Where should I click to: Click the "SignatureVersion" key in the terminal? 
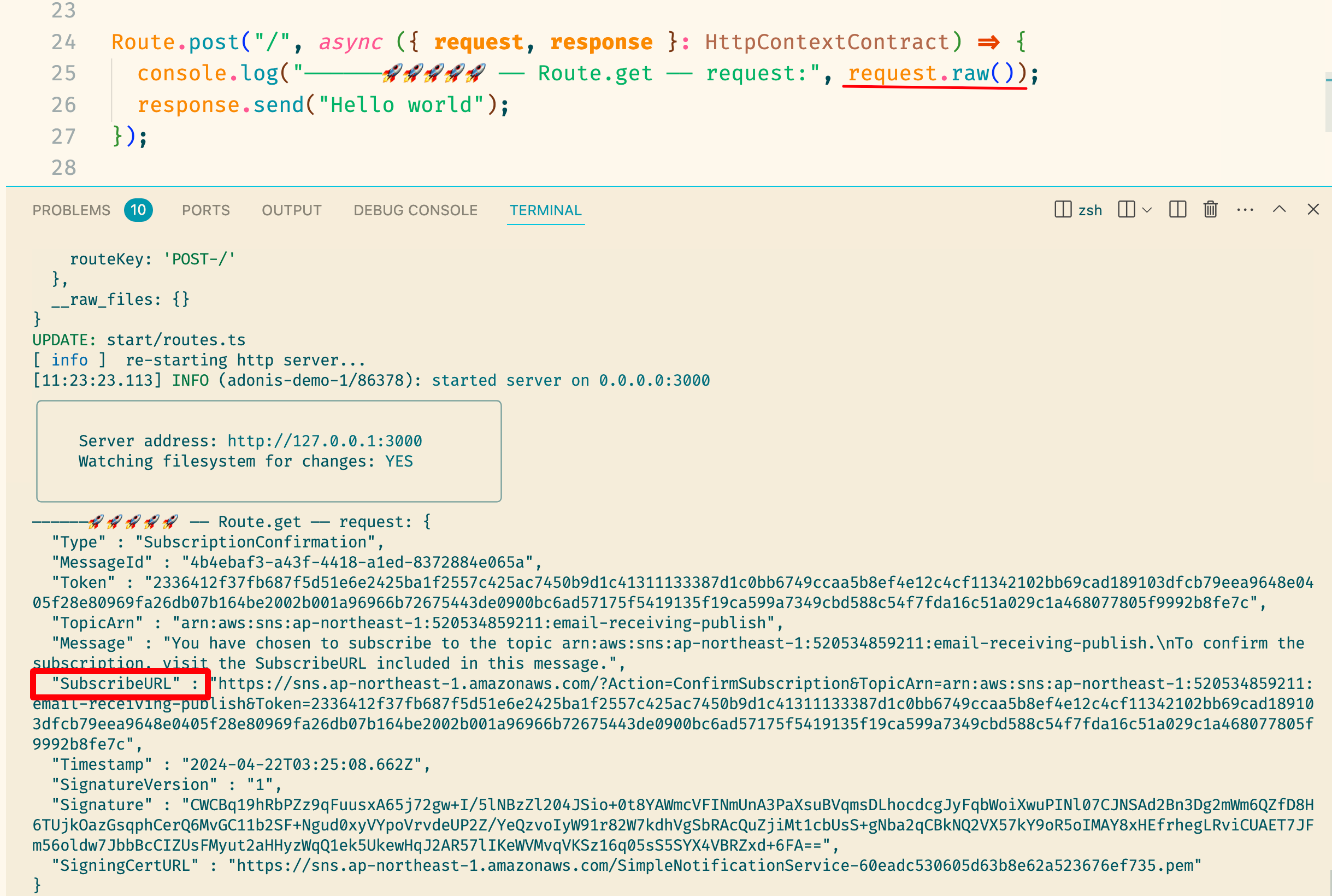coord(134,785)
